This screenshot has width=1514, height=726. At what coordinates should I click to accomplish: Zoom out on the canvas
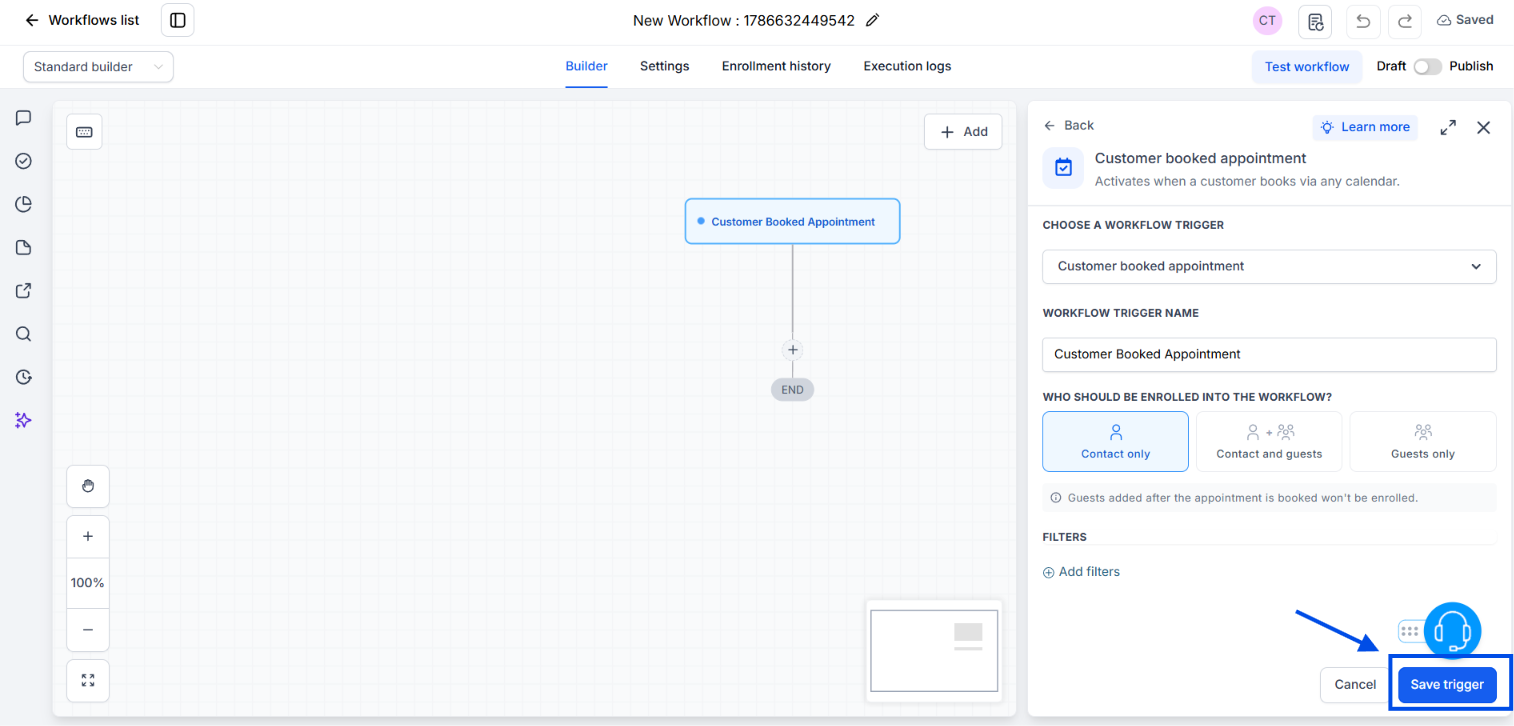(88, 630)
